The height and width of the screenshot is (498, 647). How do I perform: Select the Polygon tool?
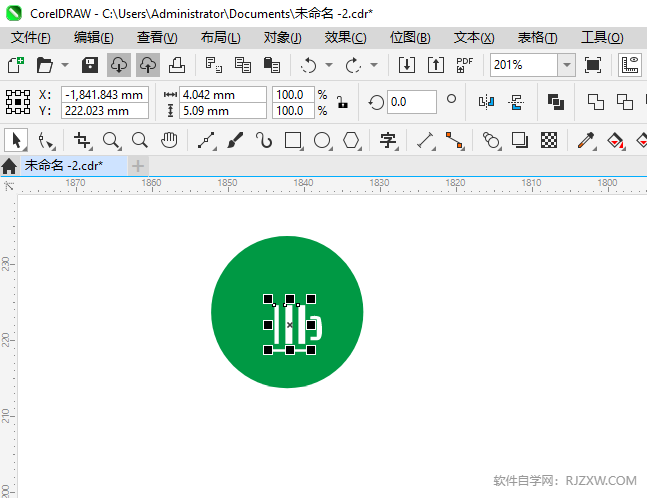coord(351,140)
